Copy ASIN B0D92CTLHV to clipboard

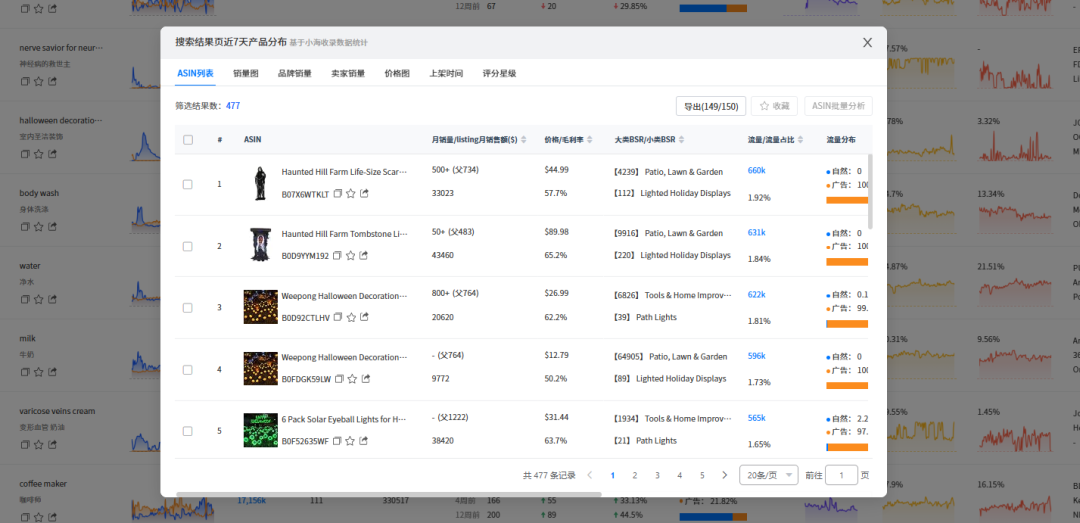tap(338, 318)
